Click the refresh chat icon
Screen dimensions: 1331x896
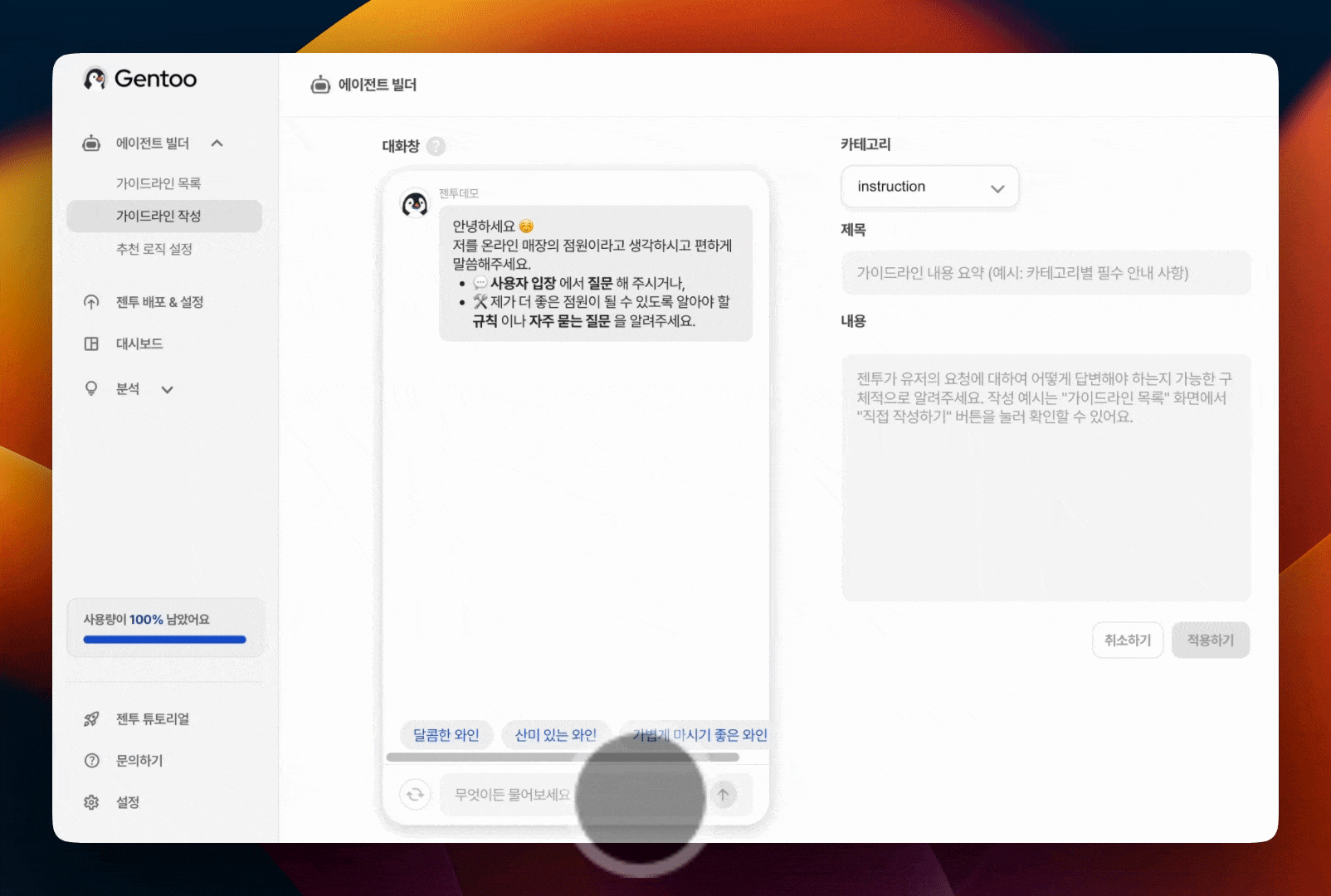[415, 795]
